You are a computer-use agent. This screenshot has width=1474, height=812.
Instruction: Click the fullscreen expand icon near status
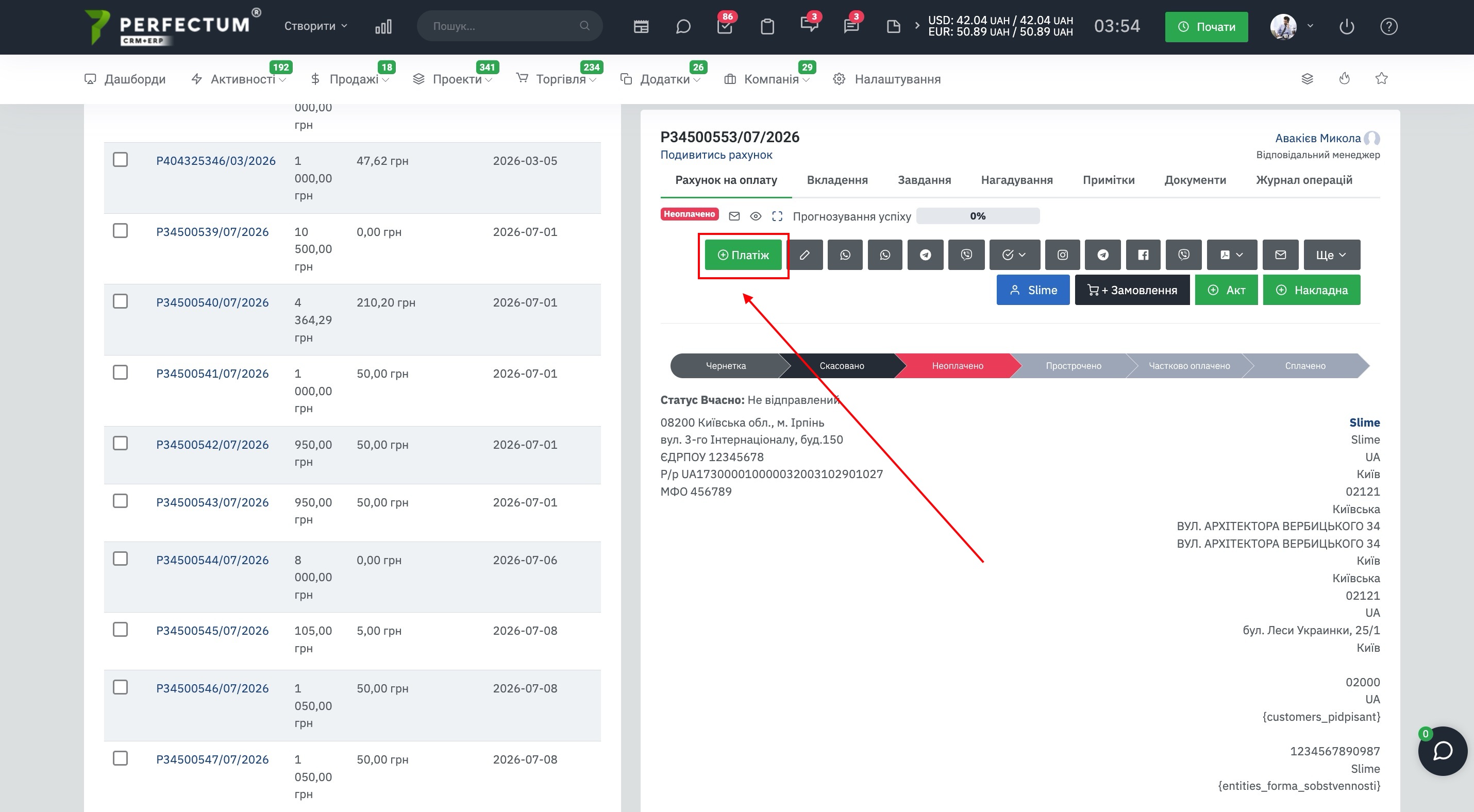[x=777, y=216]
